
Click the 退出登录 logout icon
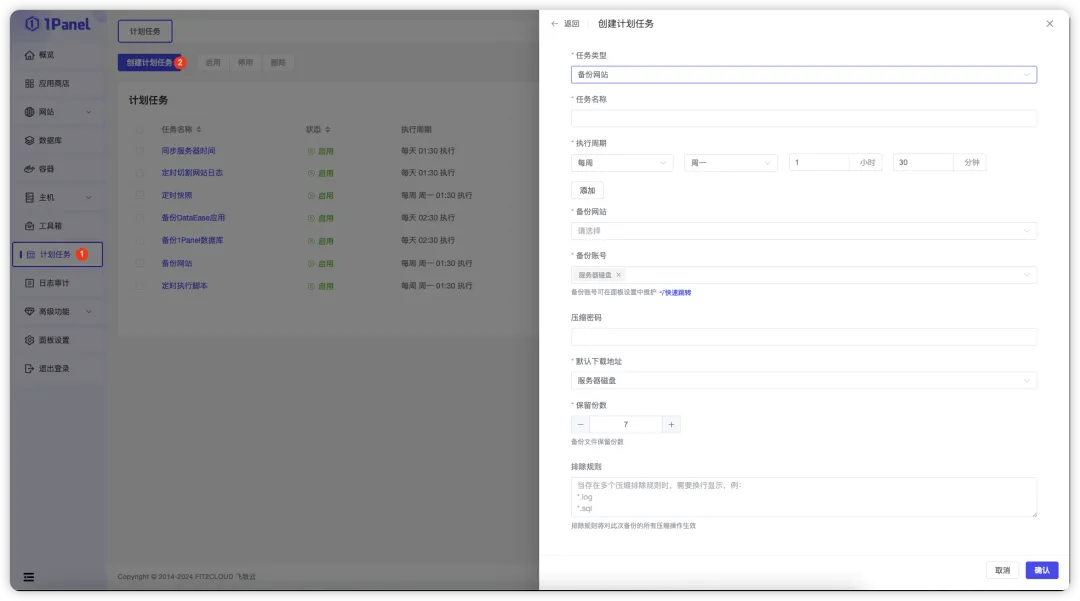[x=29, y=368]
